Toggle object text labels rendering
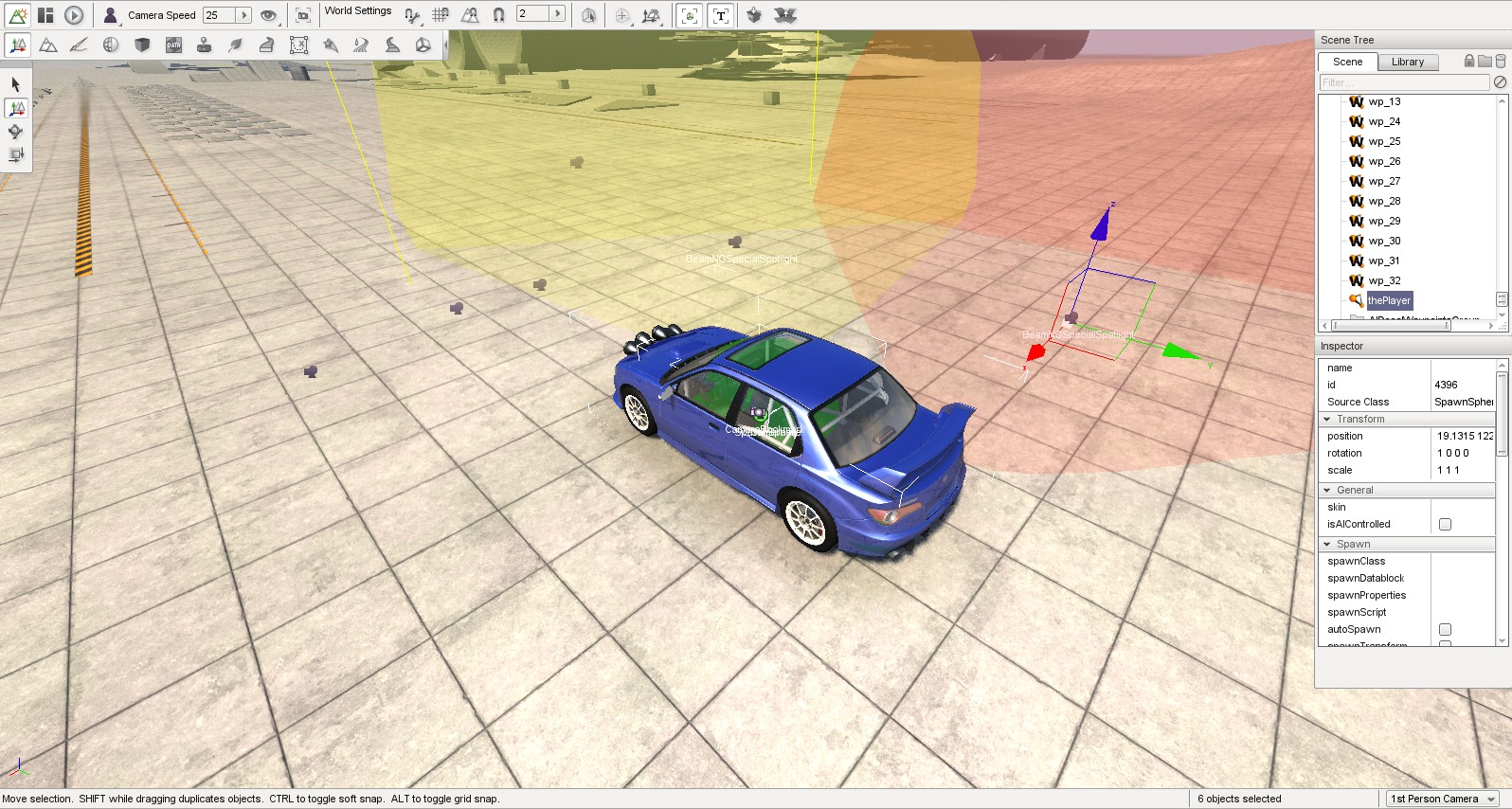The width and height of the screenshot is (1512, 809). 721,15
